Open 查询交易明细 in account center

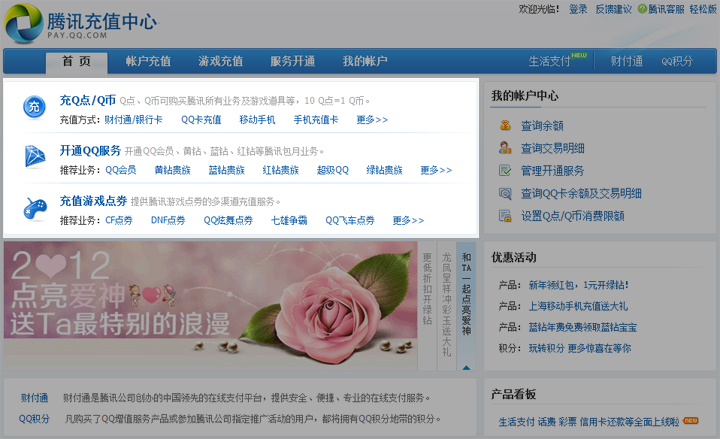coord(552,148)
